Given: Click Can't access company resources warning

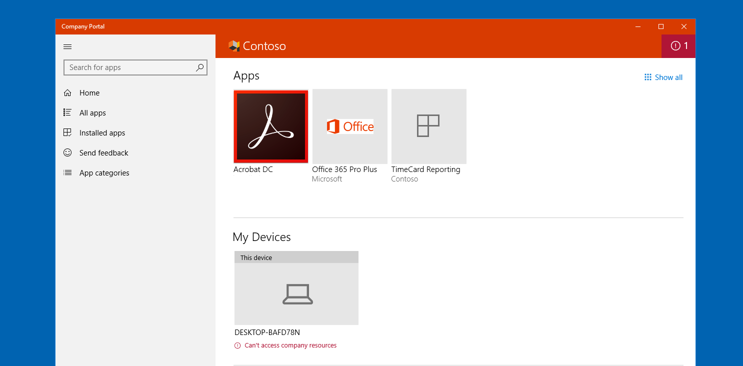Looking at the screenshot, I should (x=285, y=346).
